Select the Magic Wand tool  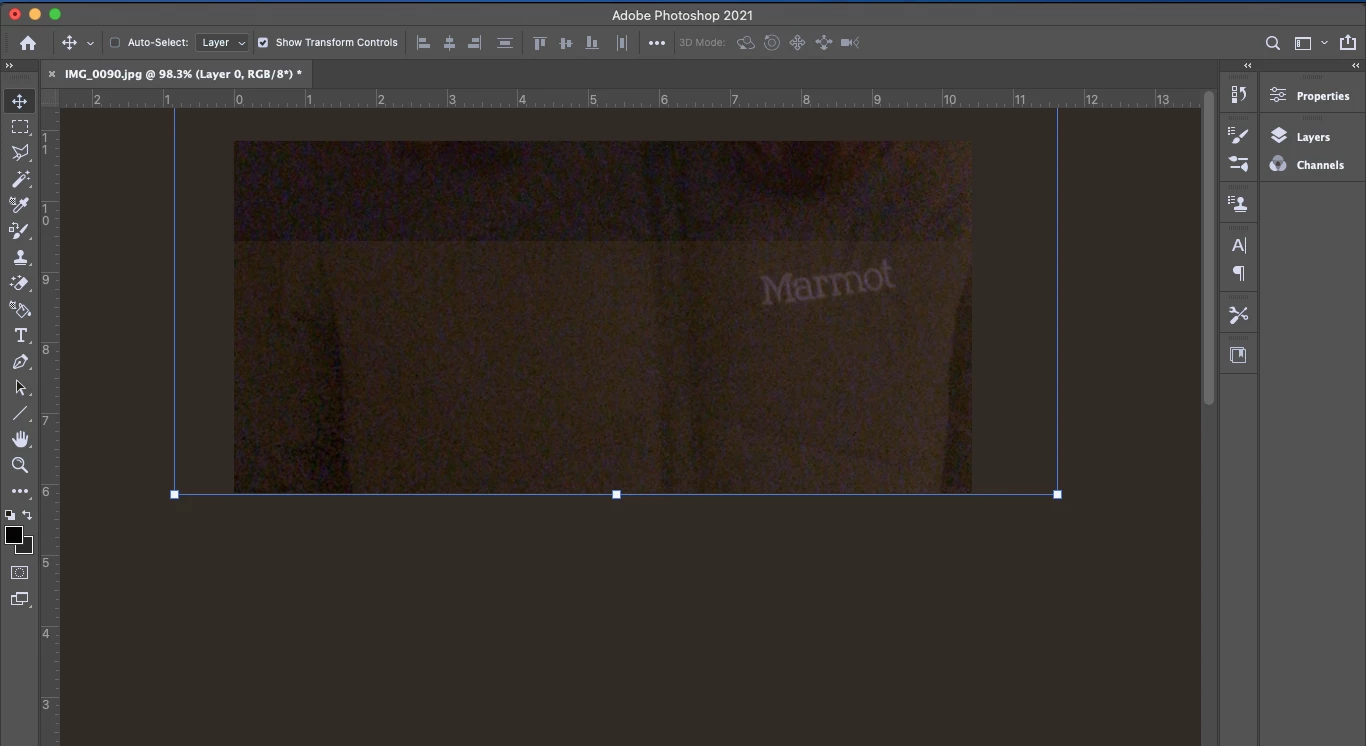click(x=20, y=179)
